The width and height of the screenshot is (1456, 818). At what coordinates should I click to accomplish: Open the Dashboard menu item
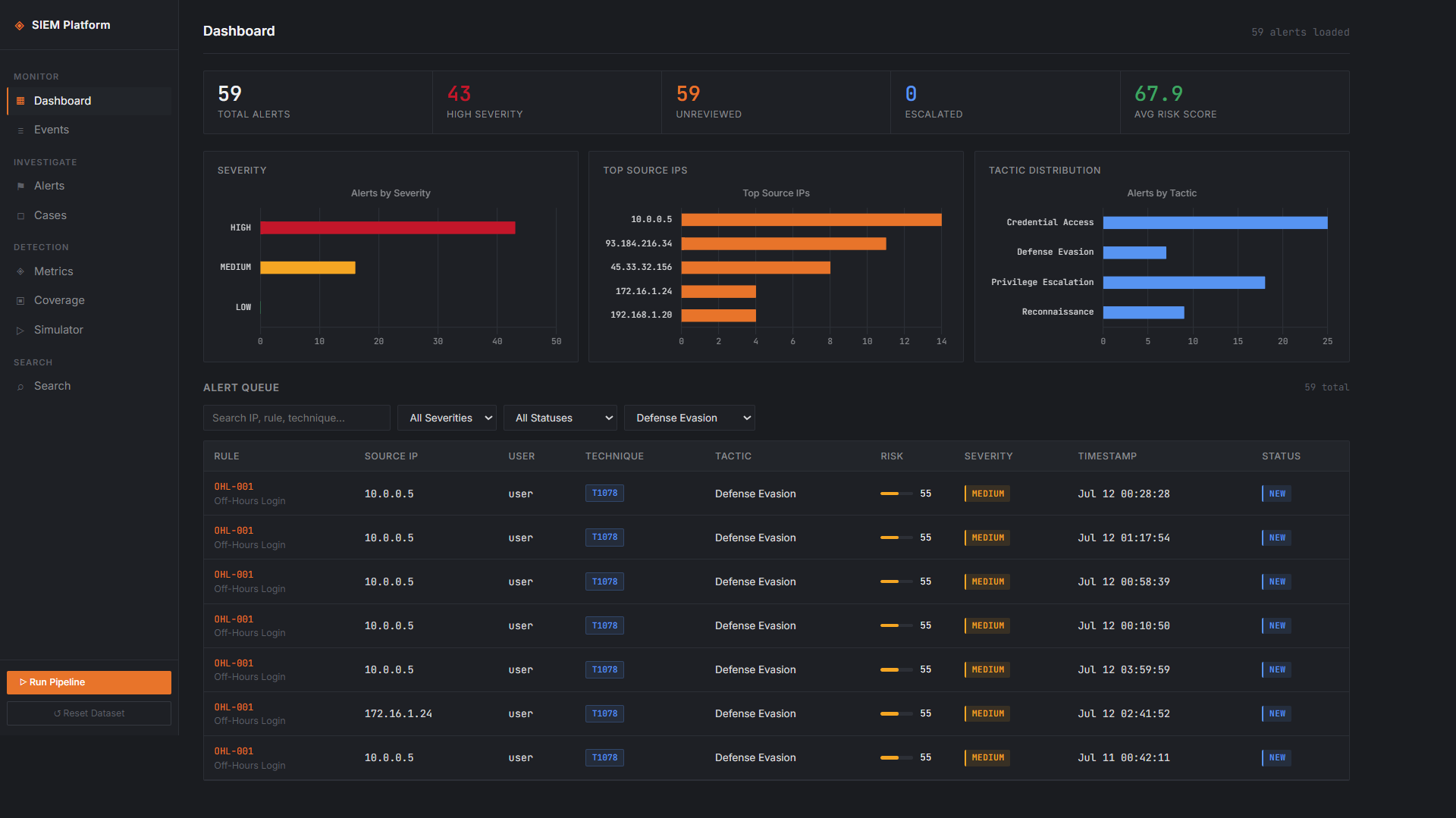[x=89, y=101]
